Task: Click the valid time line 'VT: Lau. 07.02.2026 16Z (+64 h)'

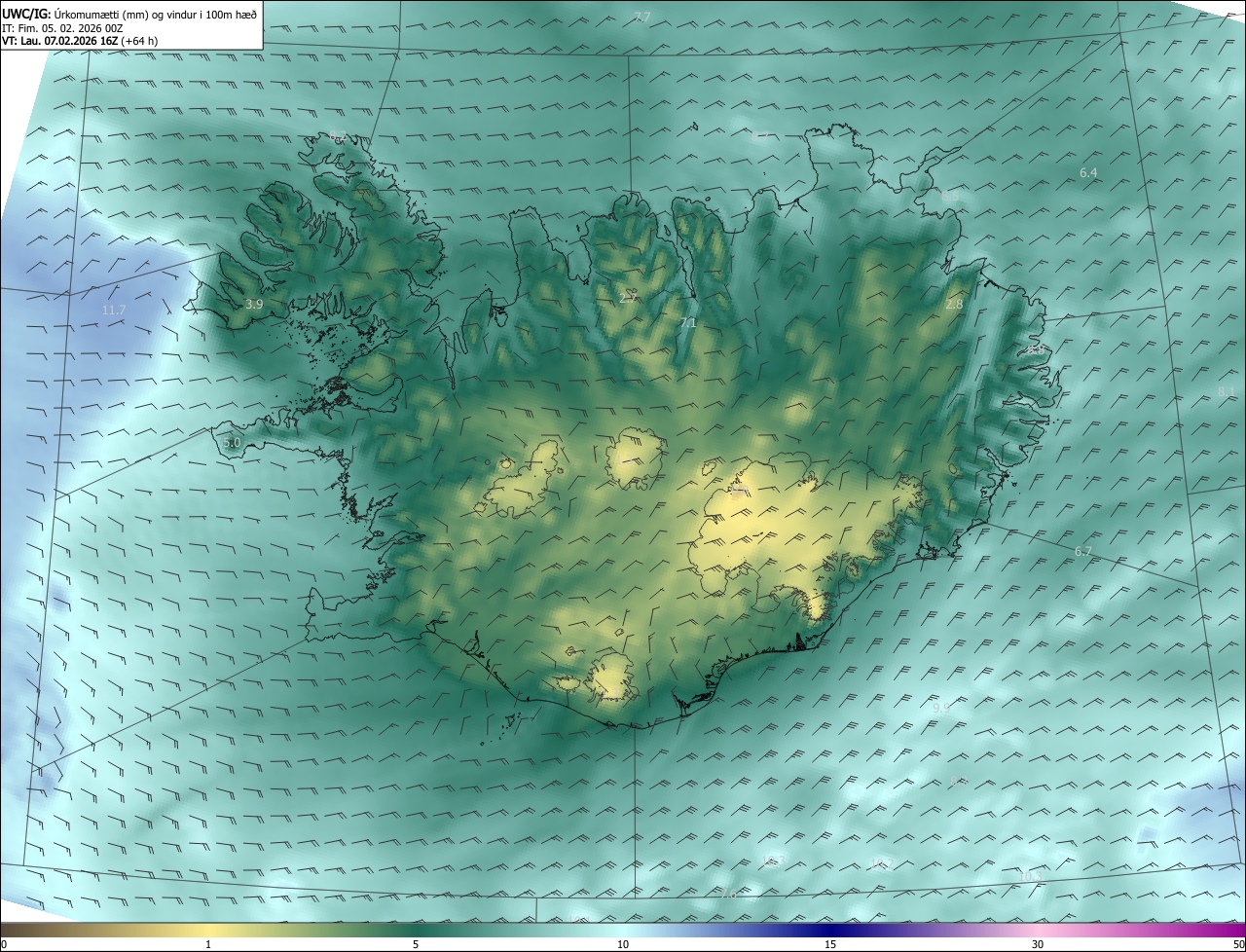Action: (x=80, y=41)
